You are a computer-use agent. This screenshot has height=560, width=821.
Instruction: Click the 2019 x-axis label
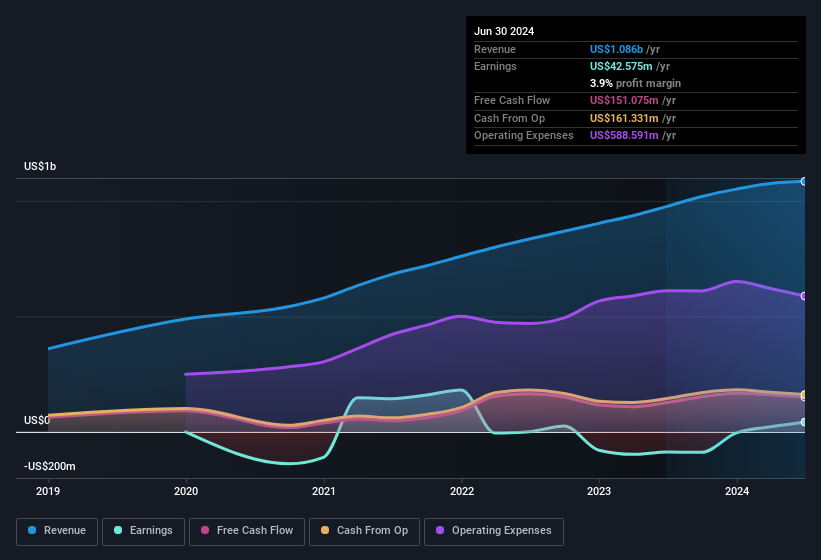coord(48,491)
